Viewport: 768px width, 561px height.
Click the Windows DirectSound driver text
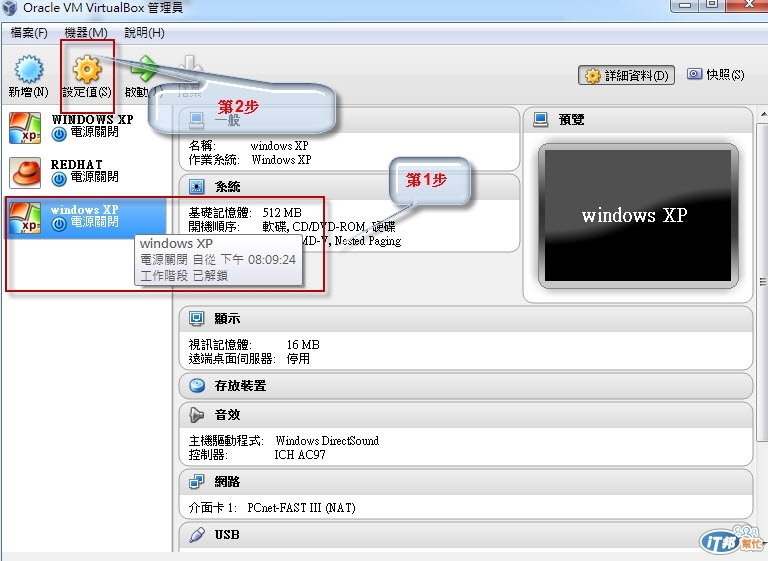tap(327, 440)
